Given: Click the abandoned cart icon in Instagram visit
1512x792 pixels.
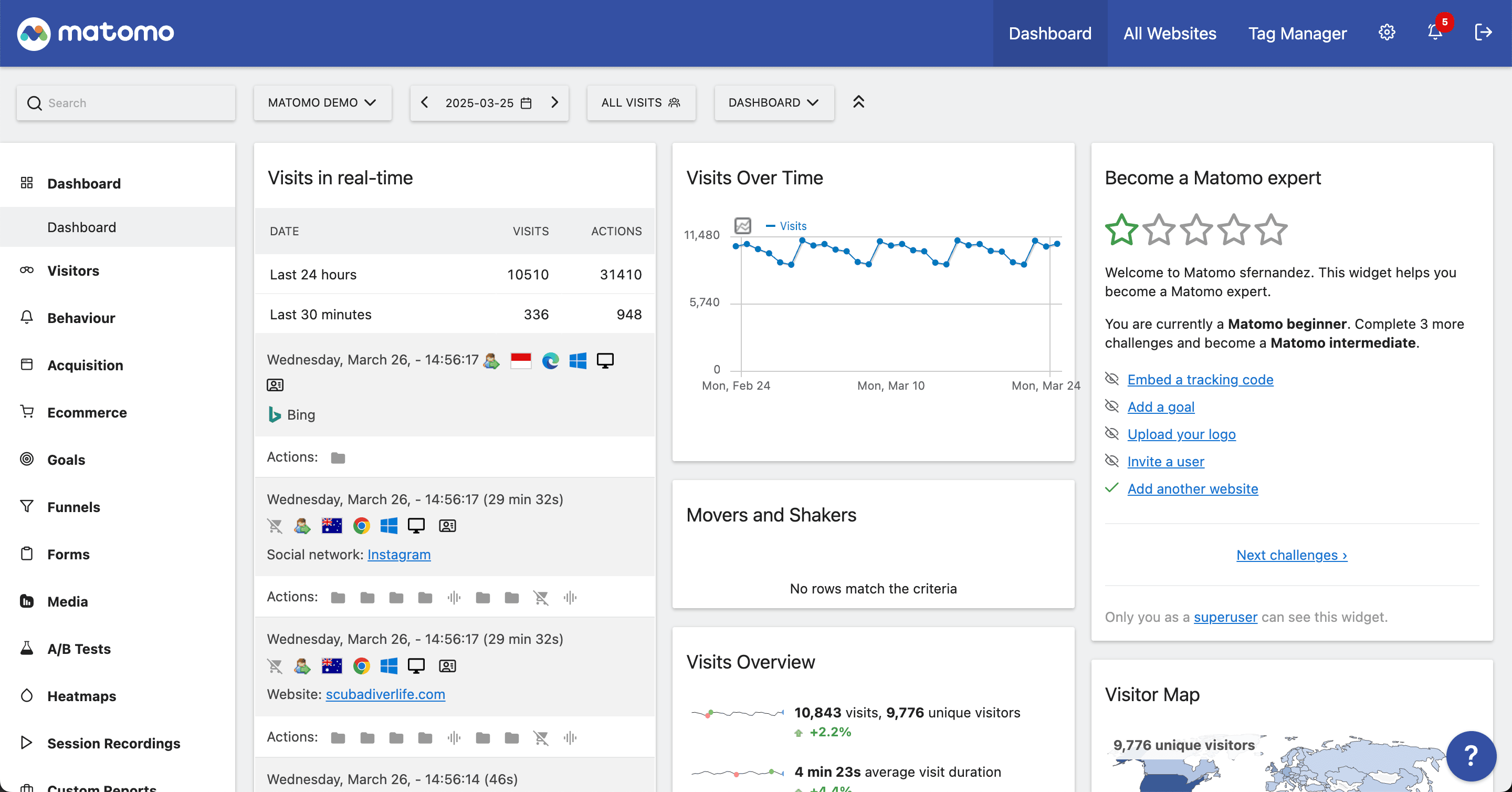Looking at the screenshot, I should pos(275,525).
